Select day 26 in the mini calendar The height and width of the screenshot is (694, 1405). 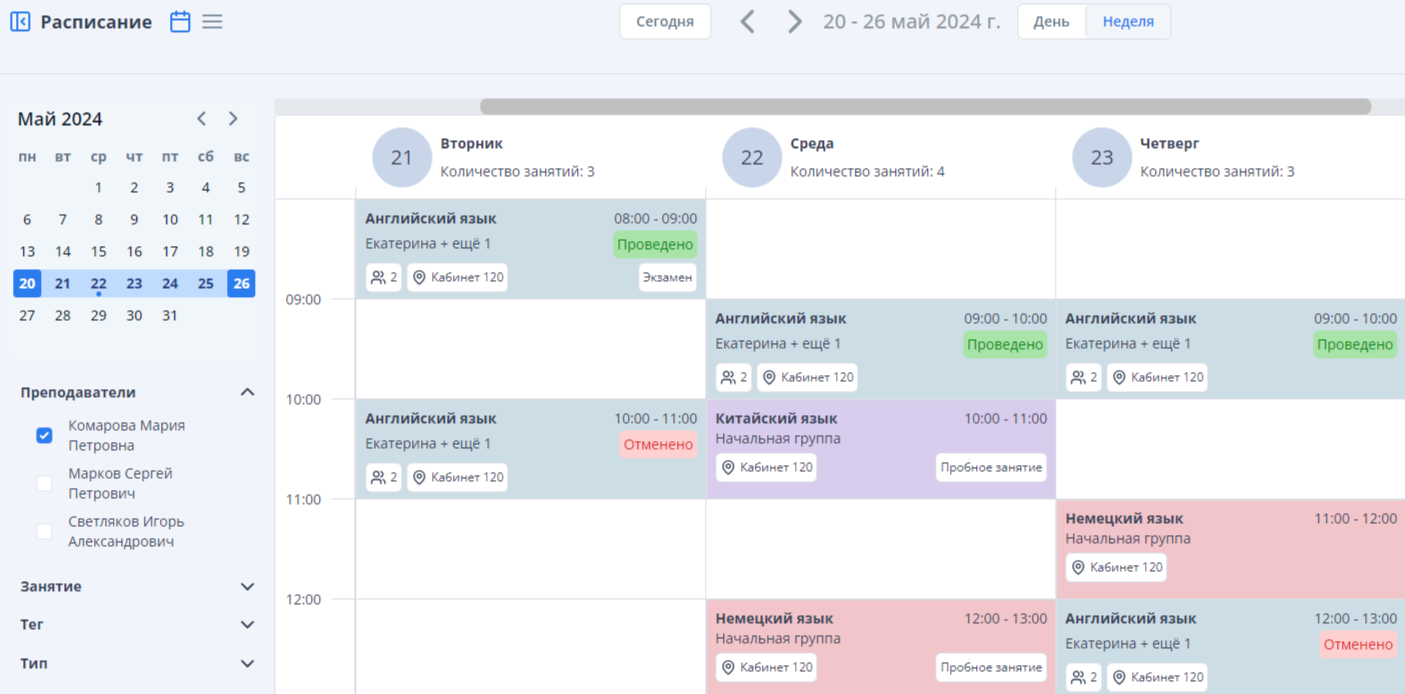click(x=241, y=283)
